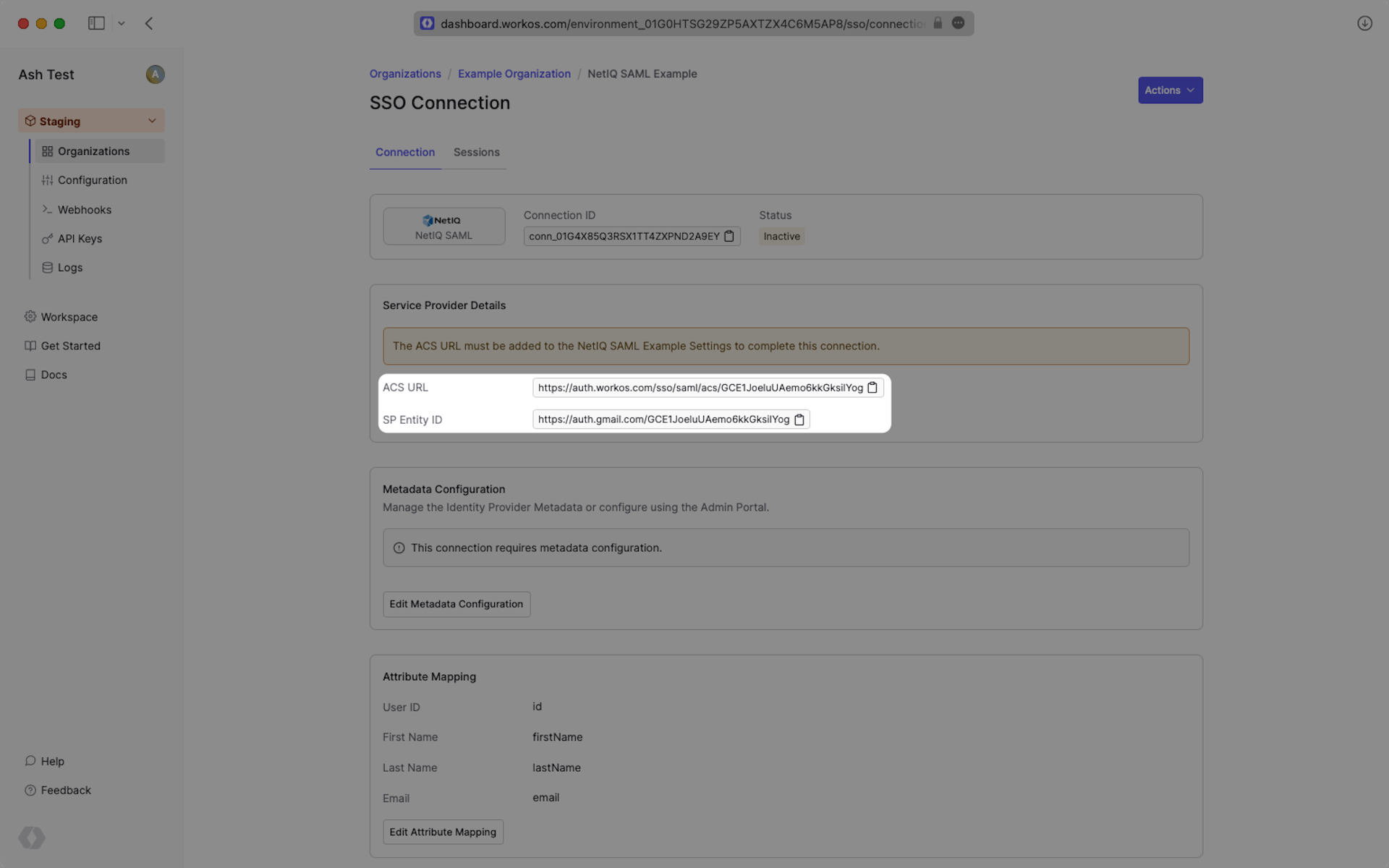The width and height of the screenshot is (1389, 868).
Task: Open the Actions dropdown menu
Action: (x=1170, y=90)
